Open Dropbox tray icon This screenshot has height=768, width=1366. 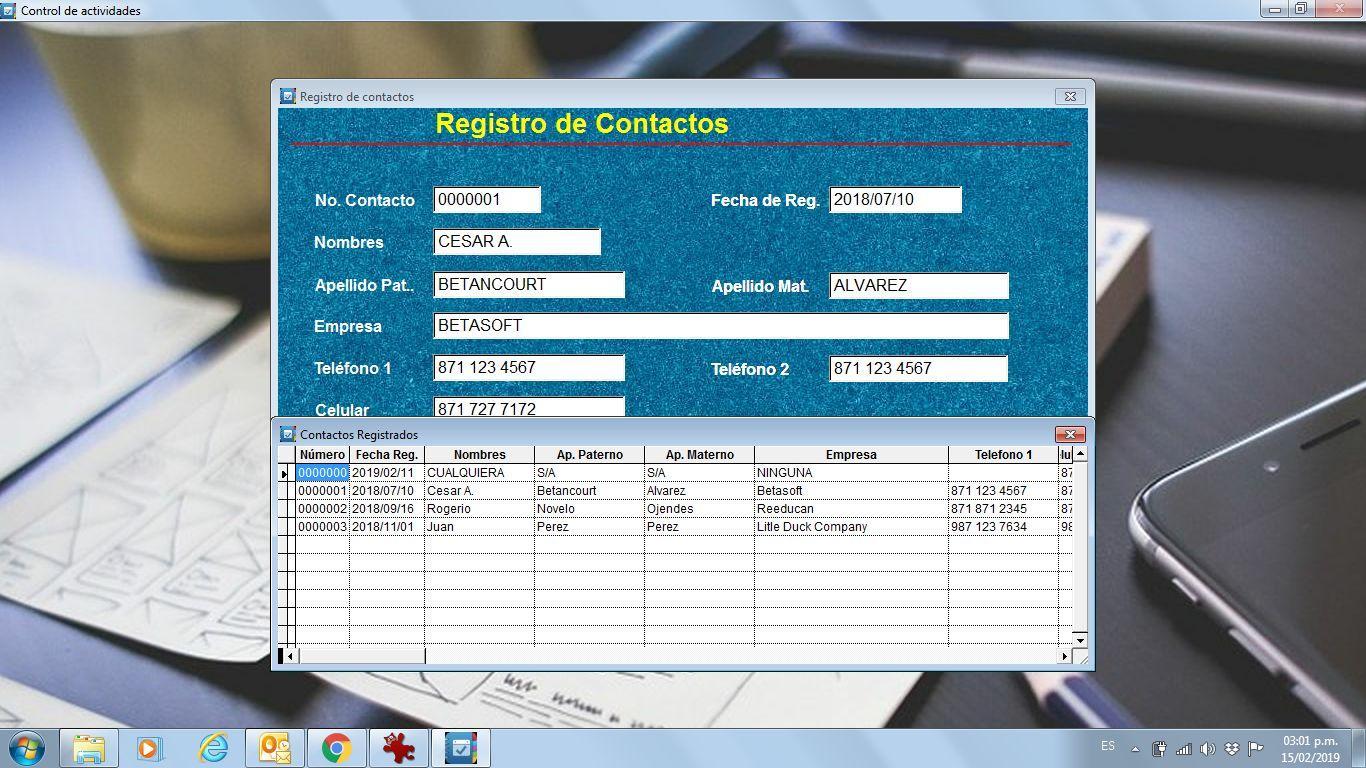[x=1232, y=748]
